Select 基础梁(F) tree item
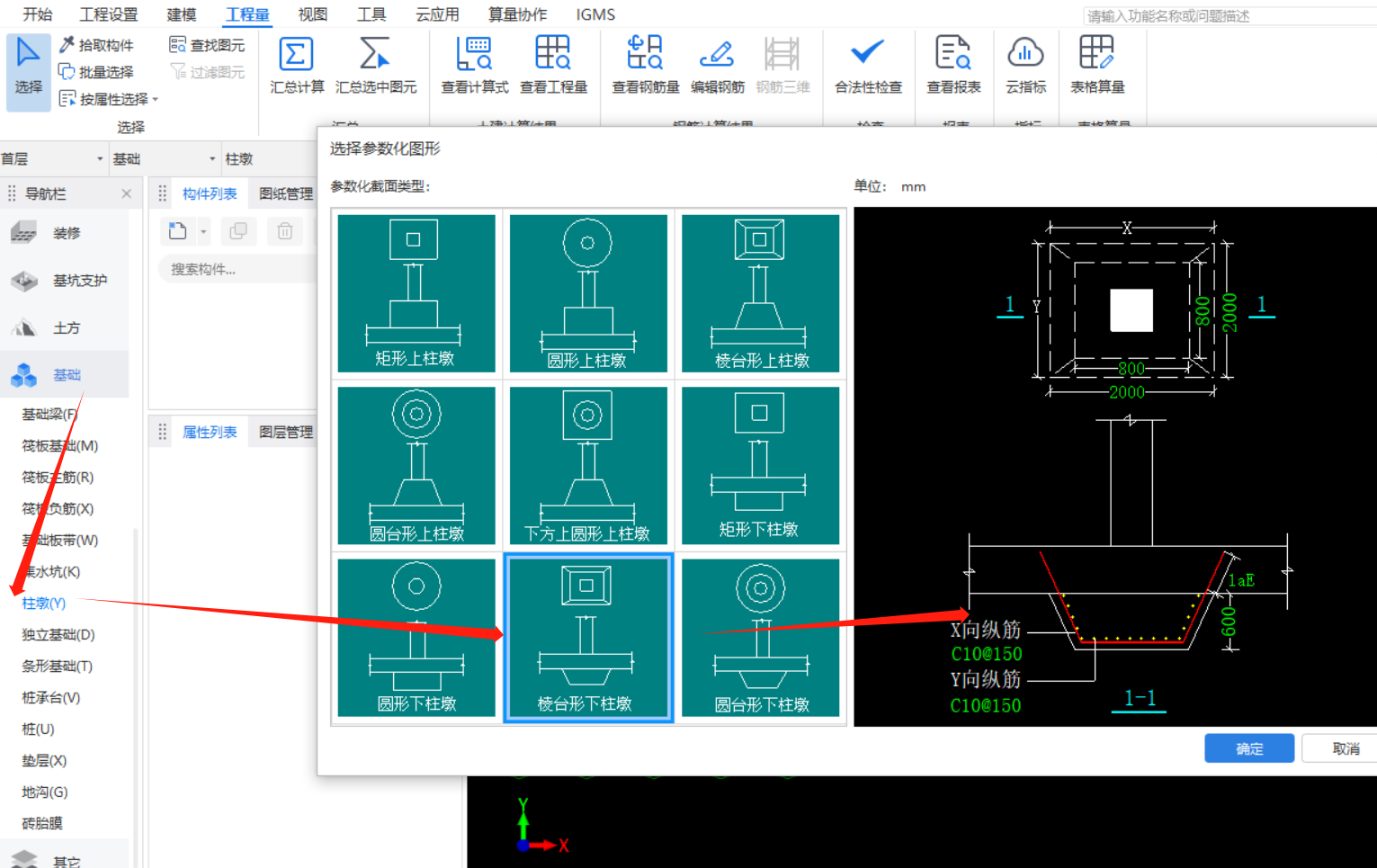Image resolution: width=1377 pixels, height=868 pixels. (50, 414)
